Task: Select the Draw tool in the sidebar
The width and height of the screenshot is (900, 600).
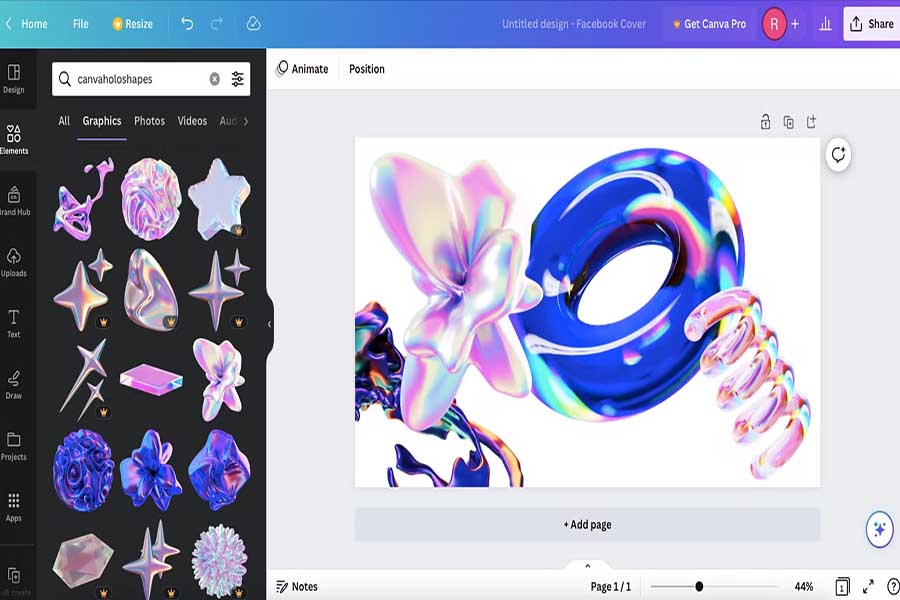Action: (14, 385)
